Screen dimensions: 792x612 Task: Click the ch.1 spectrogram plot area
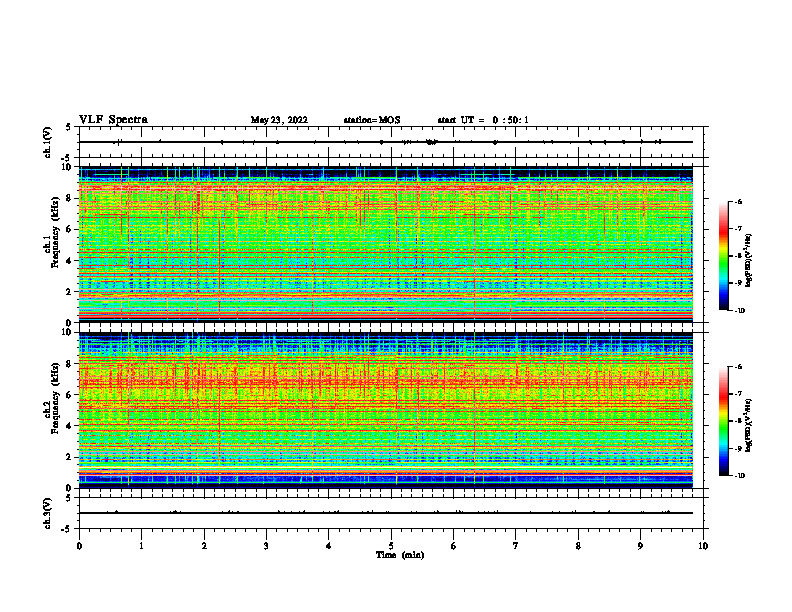[x=386, y=244]
